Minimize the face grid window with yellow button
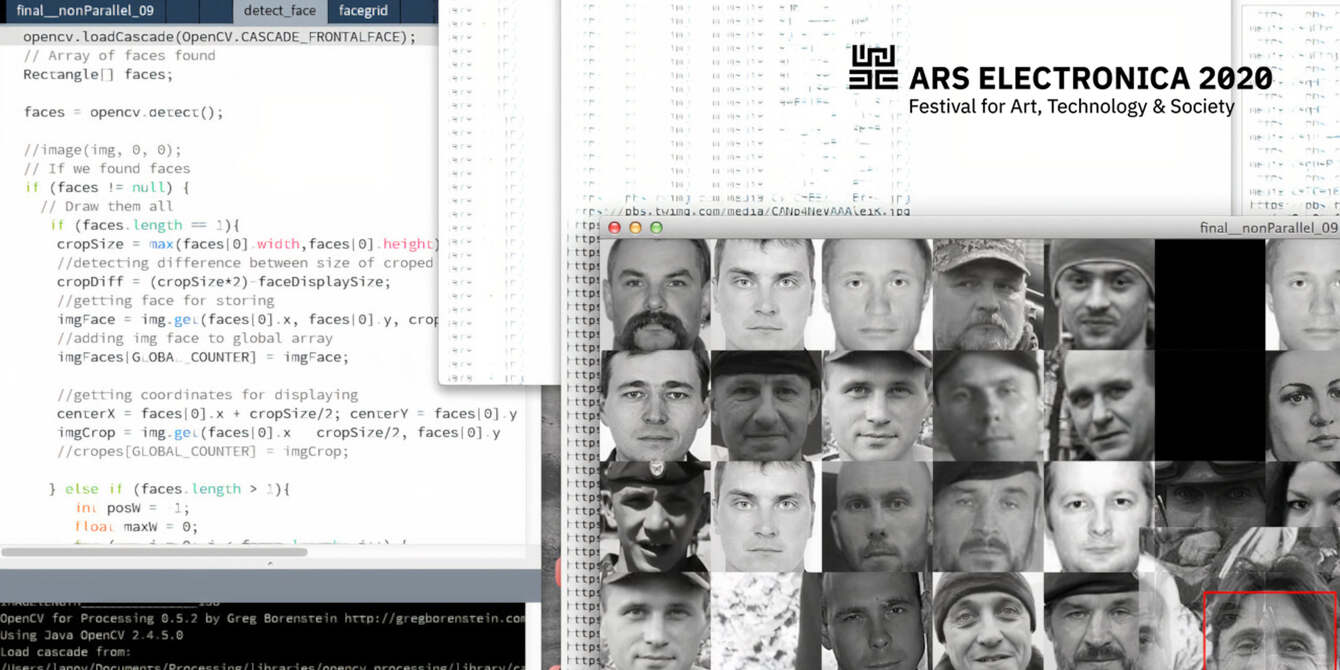The height and width of the screenshot is (670, 1340). [x=635, y=228]
